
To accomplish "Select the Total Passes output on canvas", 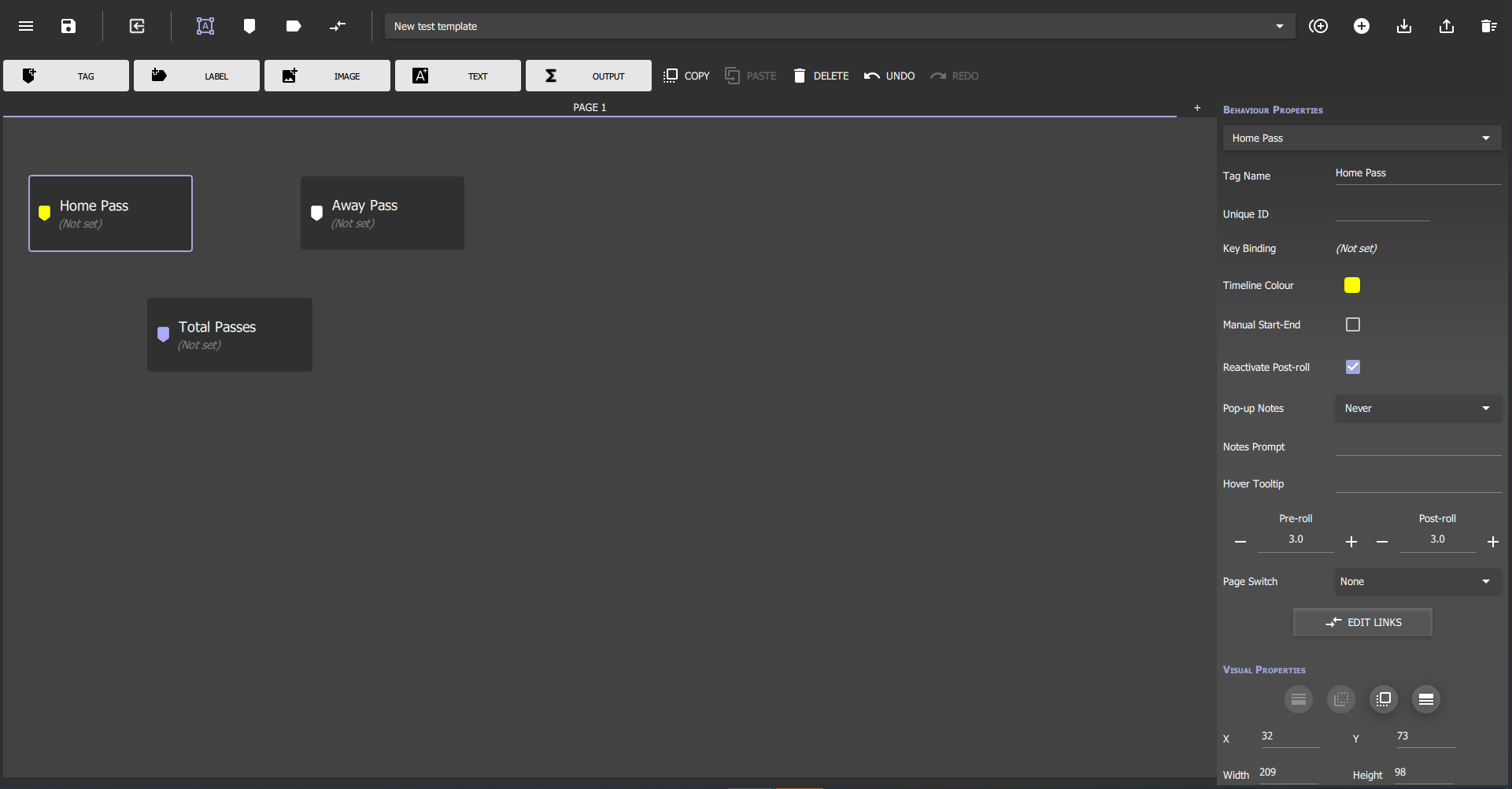I will 230,335.
